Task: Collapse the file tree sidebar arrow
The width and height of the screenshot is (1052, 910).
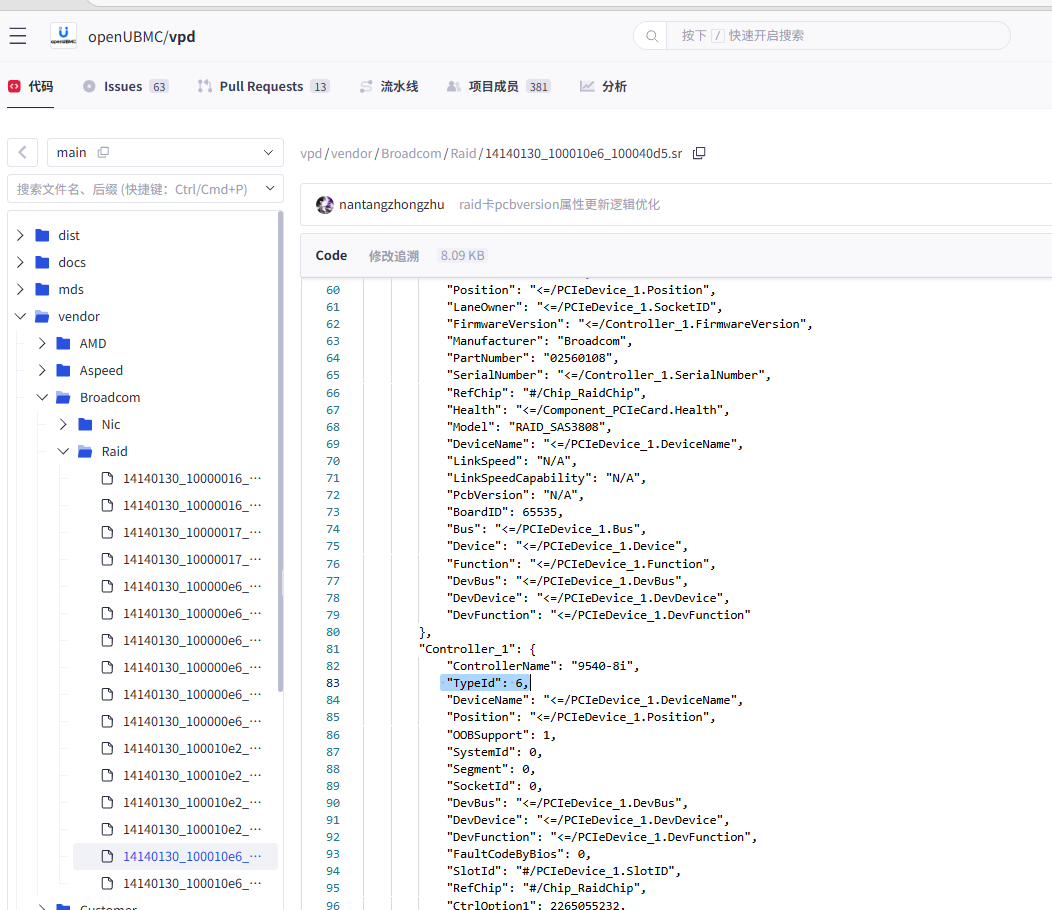Action: coord(22,152)
